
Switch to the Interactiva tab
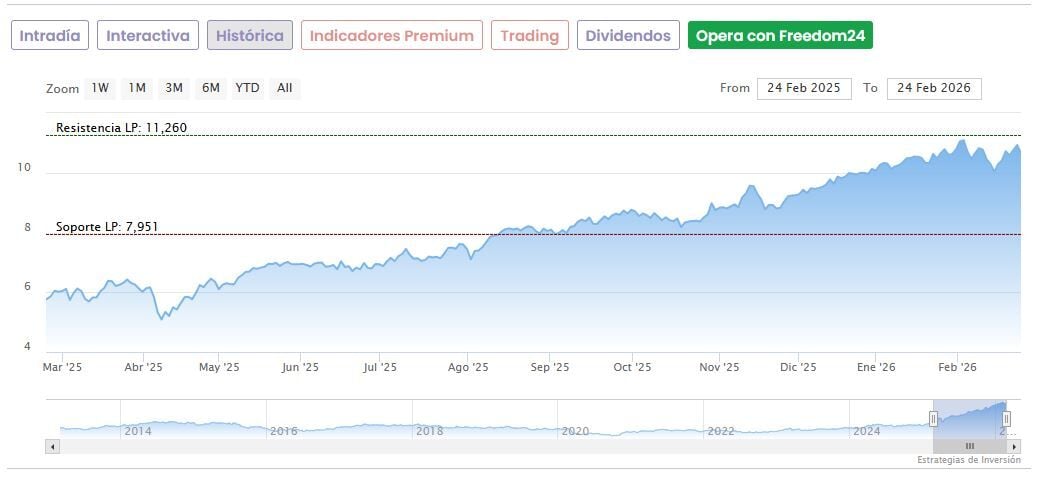(x=148, y=36)
